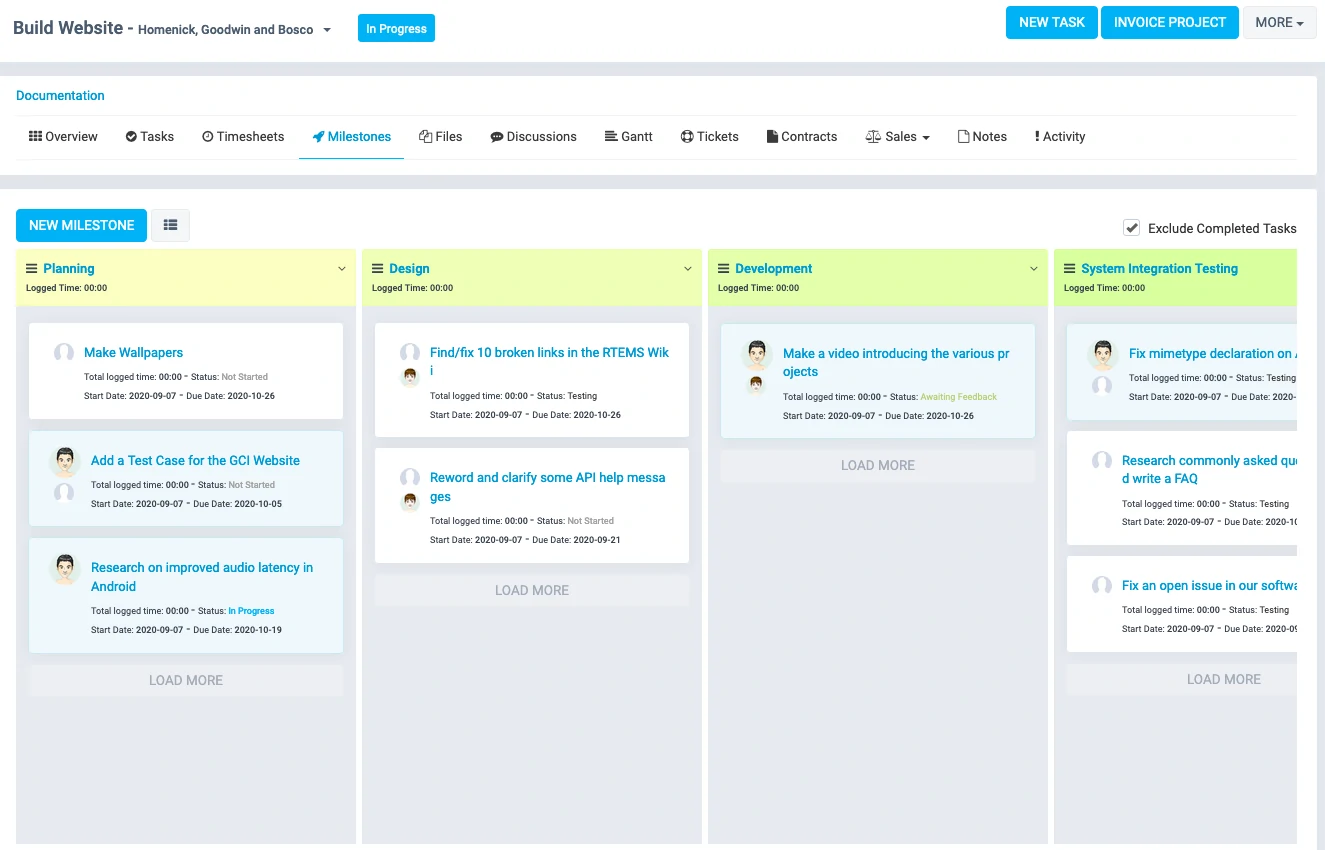Click grey avatar on RTEMS Wiki card
The height and width of the screenshot is (850, 1325).
410,353
